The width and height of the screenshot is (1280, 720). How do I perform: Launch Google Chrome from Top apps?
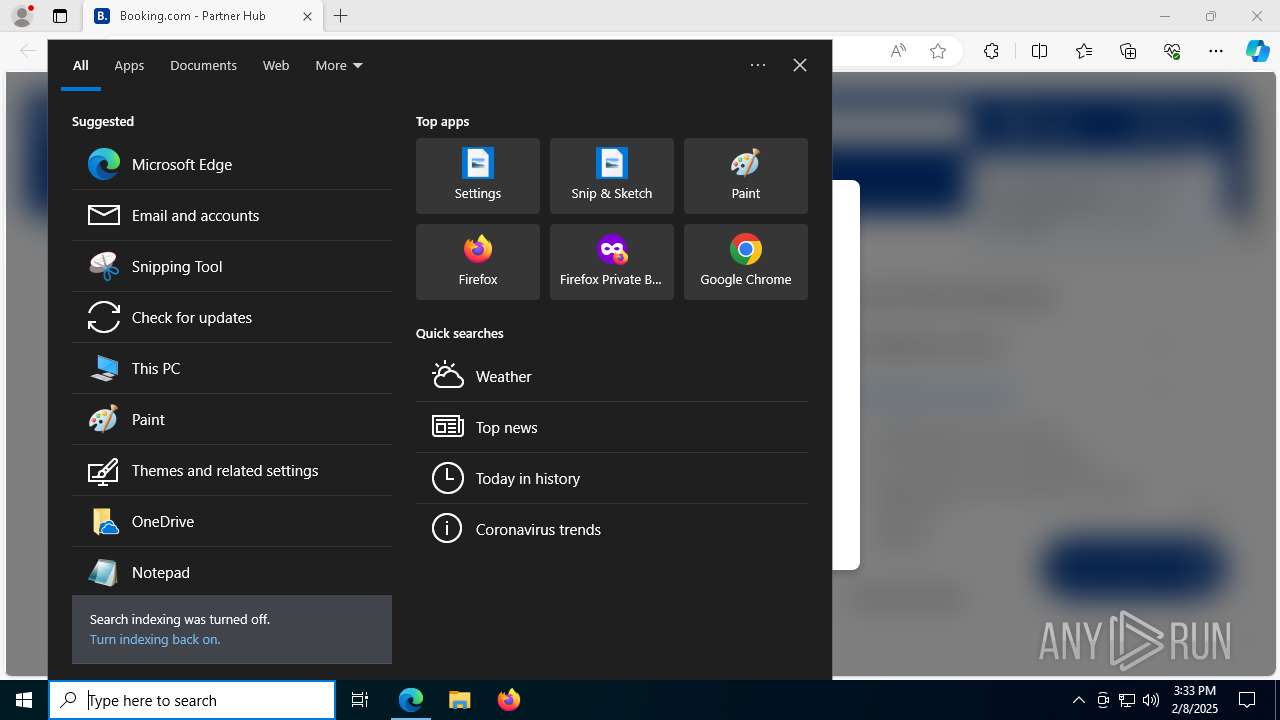point(746,262)
